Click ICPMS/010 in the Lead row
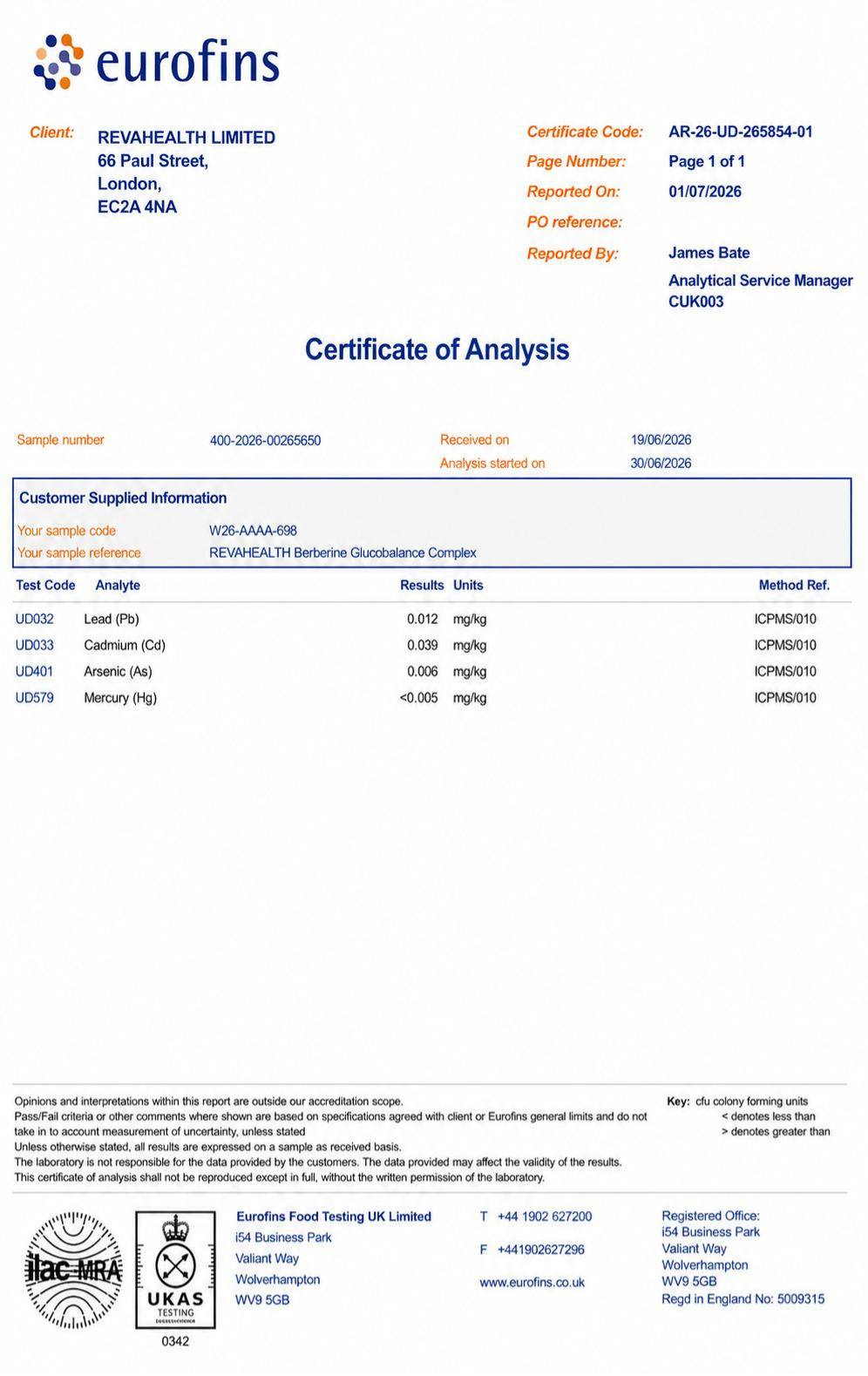Screen dimensions: 868x1376 [785, 620]
